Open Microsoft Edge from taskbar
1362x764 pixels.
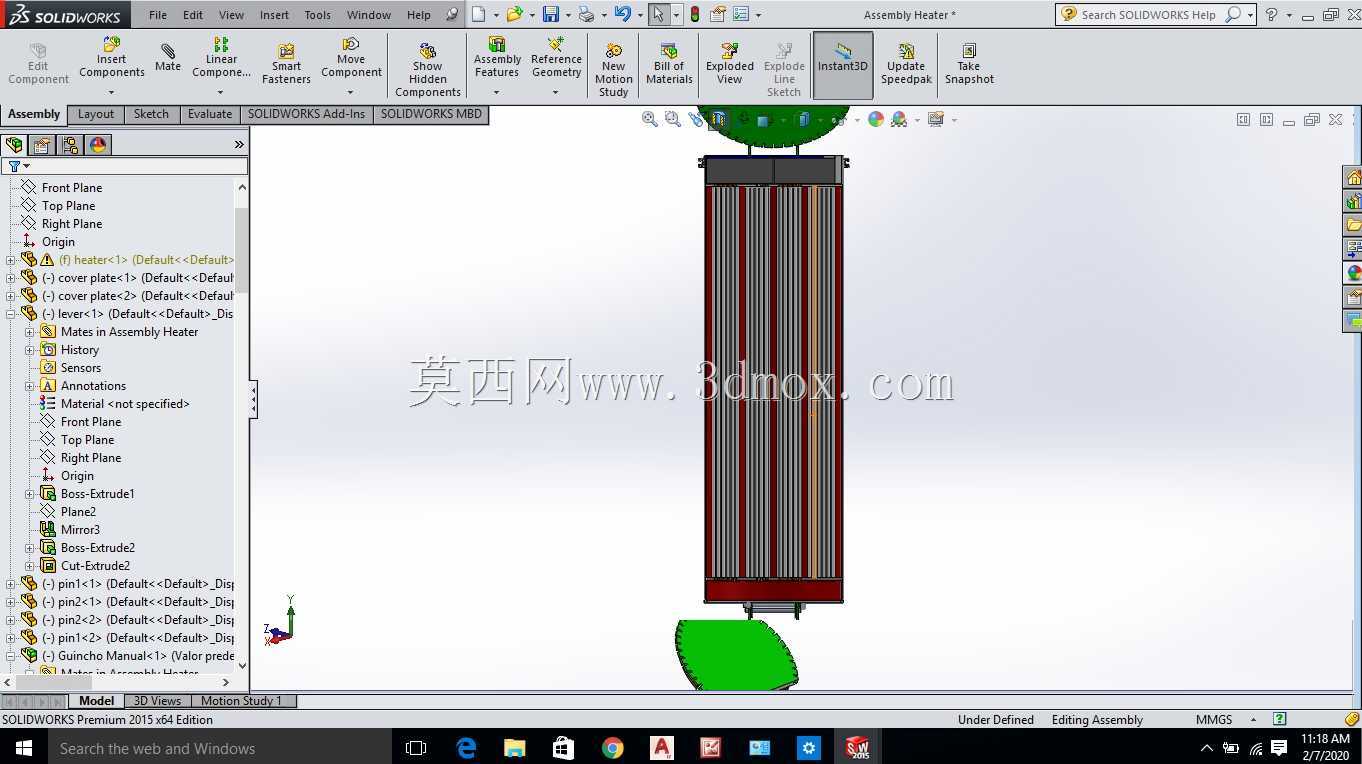pos(466,748)
